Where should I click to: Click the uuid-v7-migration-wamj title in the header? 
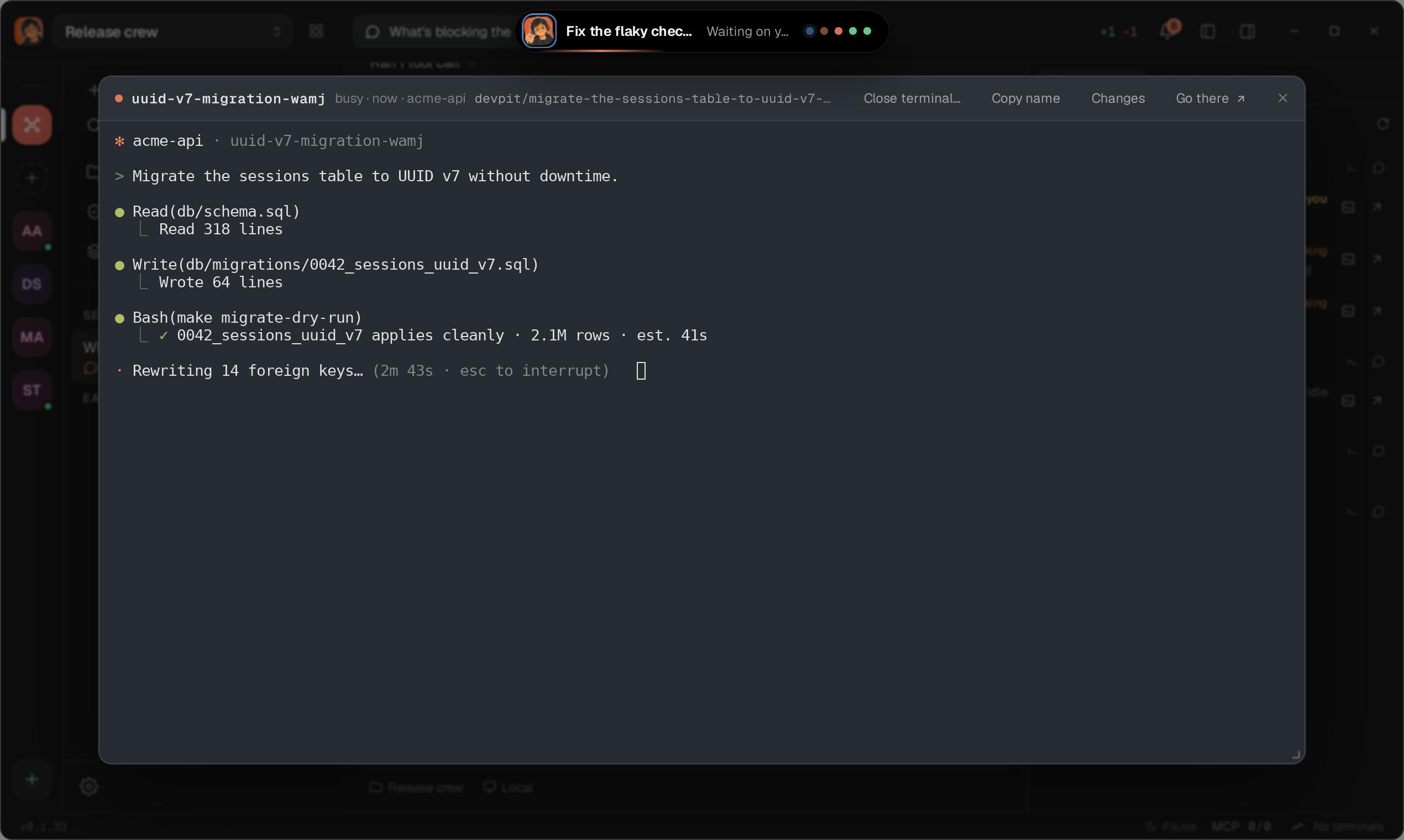[x=228, y=98]
